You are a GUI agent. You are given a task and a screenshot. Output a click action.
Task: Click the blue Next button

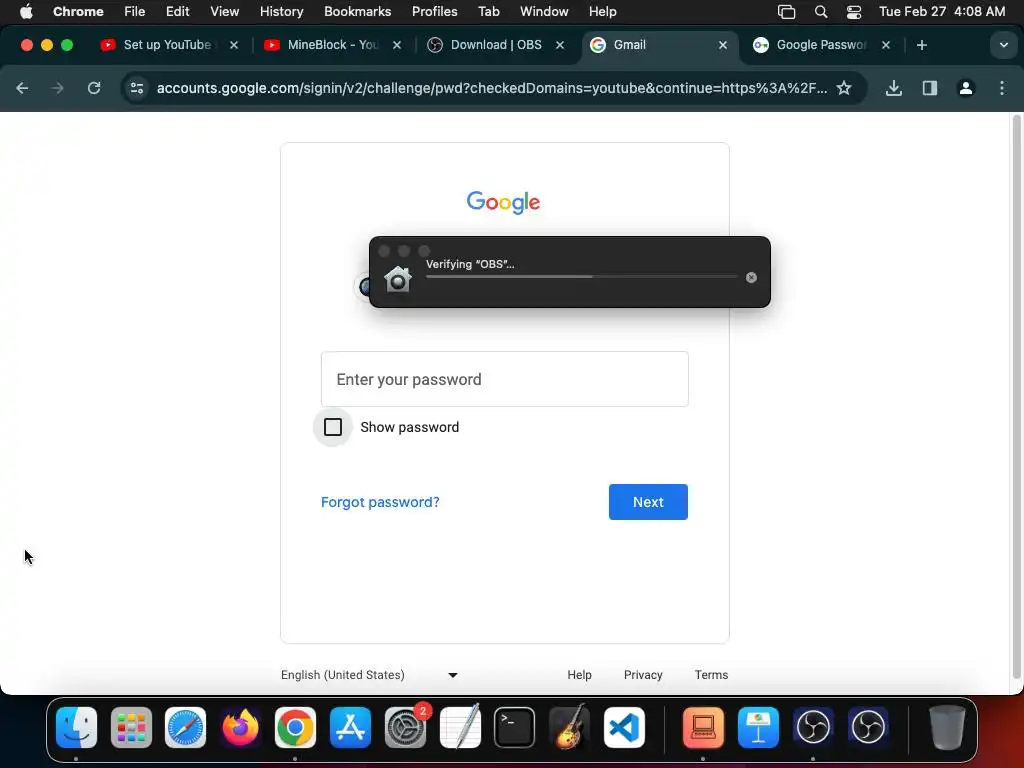[x=648, y=502]
